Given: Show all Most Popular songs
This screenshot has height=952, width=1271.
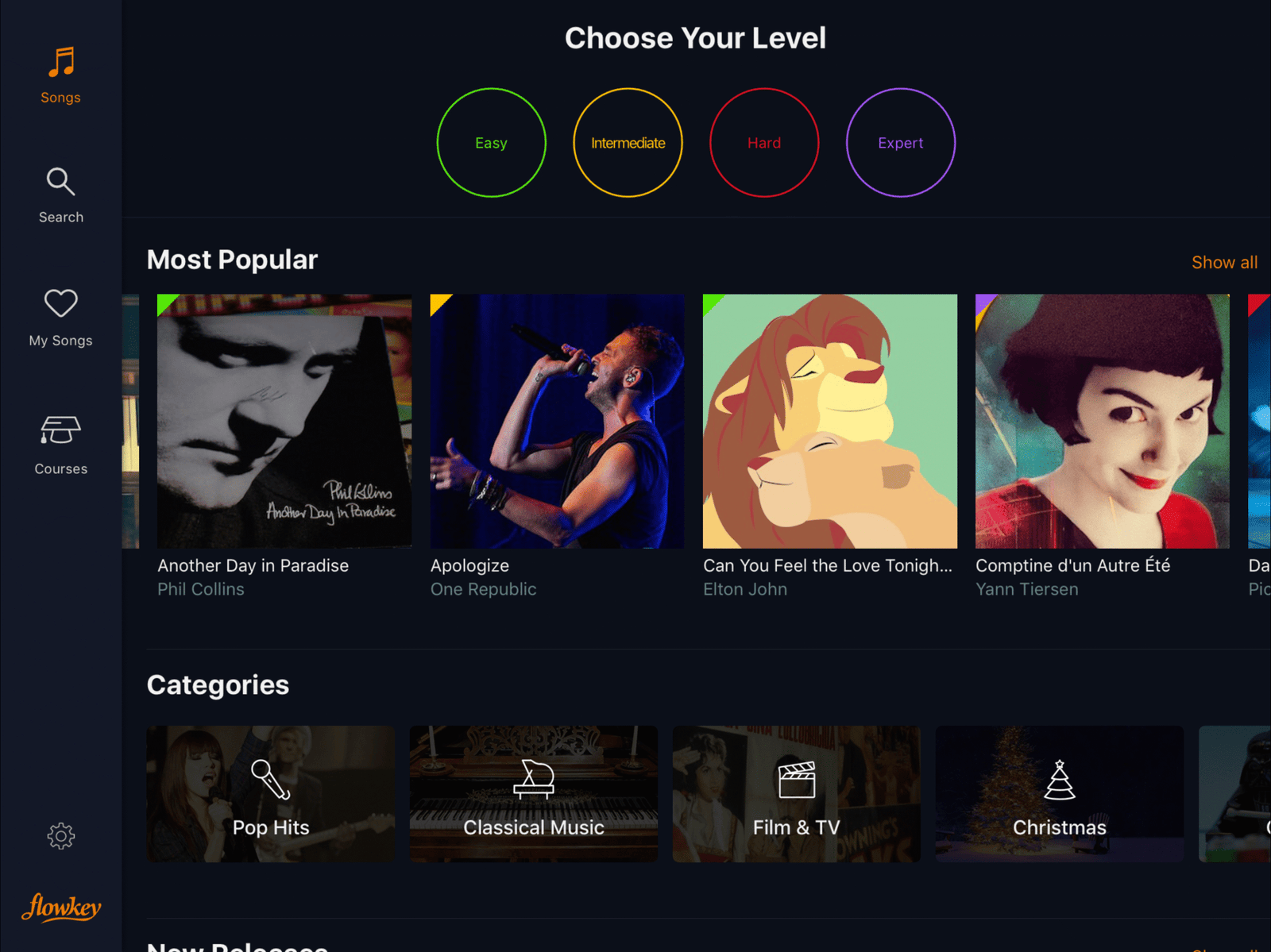Looking at the screenshot, I should pyautogui.click(x=1224, y=262).
